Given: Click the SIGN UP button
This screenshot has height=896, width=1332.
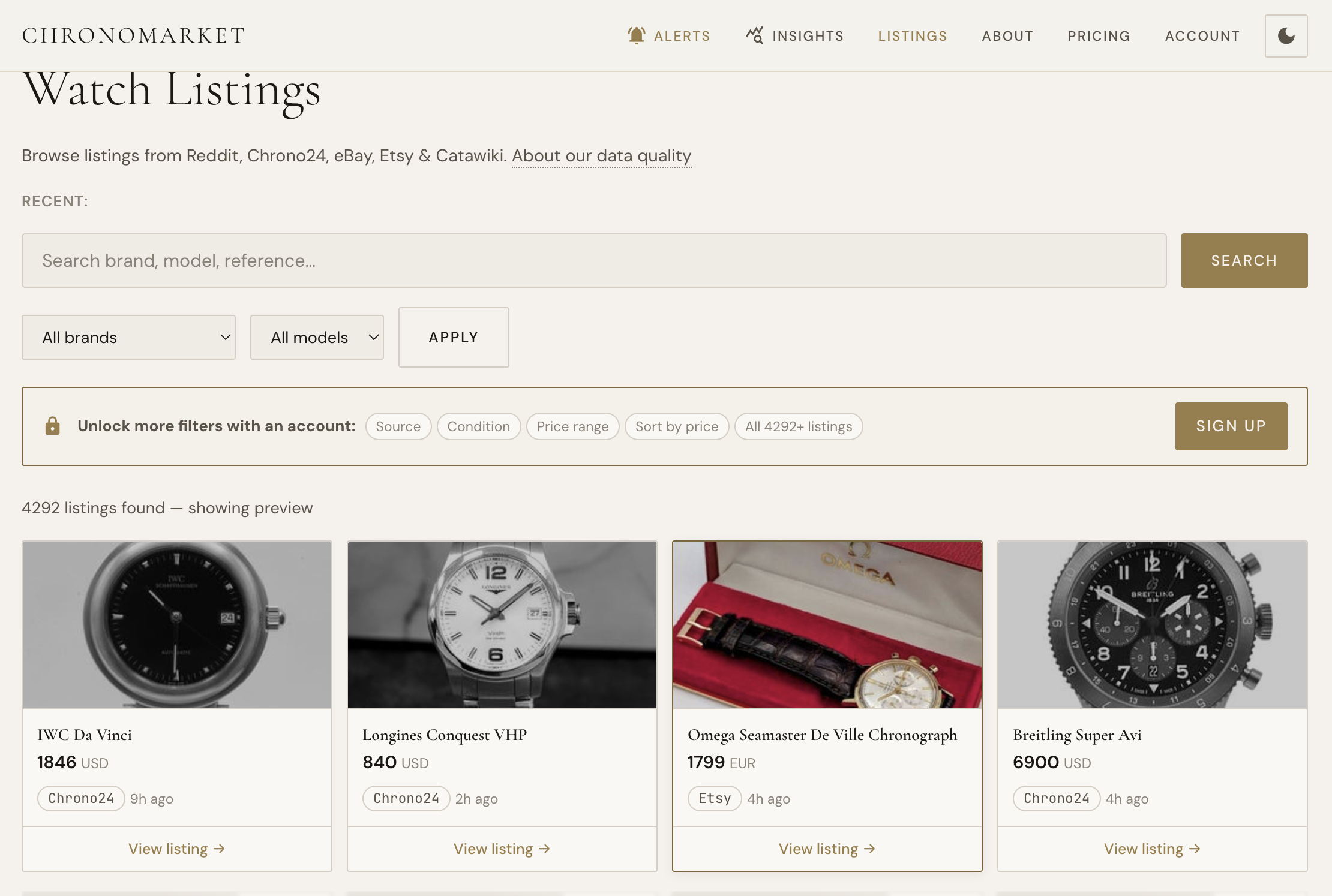Looking at the screenshot, I should tap(1231, 426).
